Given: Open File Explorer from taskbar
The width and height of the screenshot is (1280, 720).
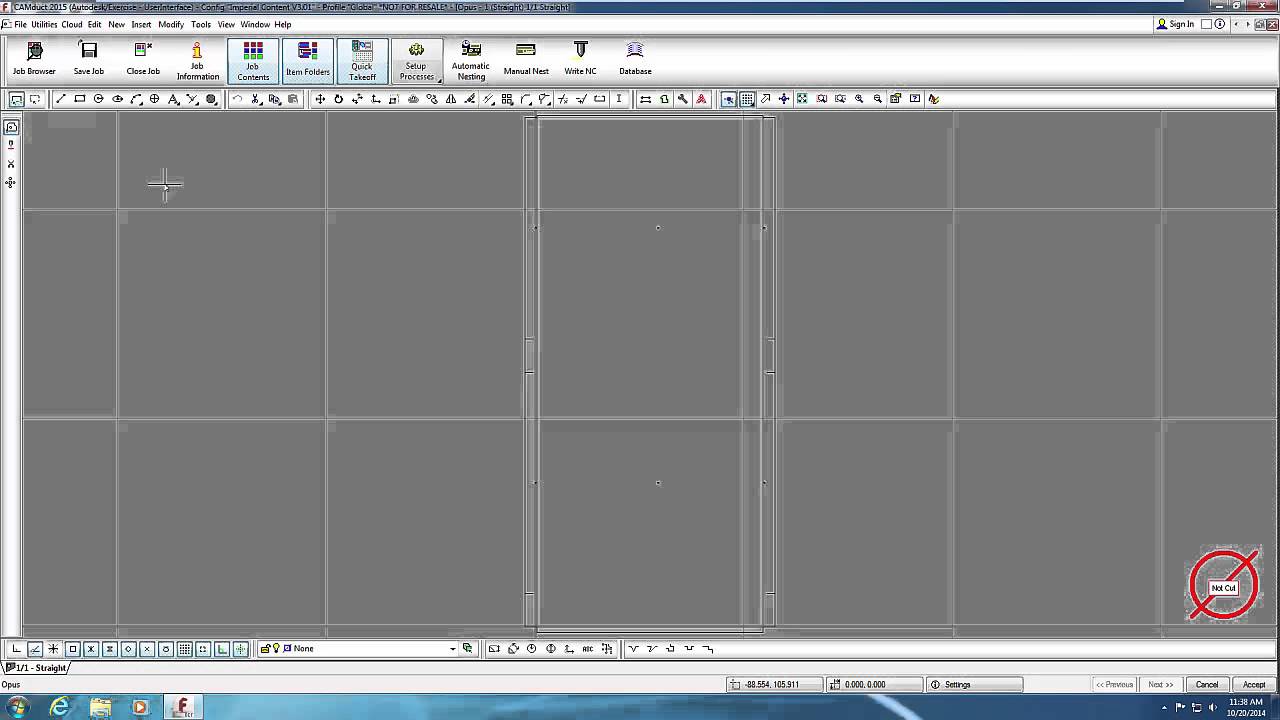Looking at the screenshot, I should (x=101, y=707).
